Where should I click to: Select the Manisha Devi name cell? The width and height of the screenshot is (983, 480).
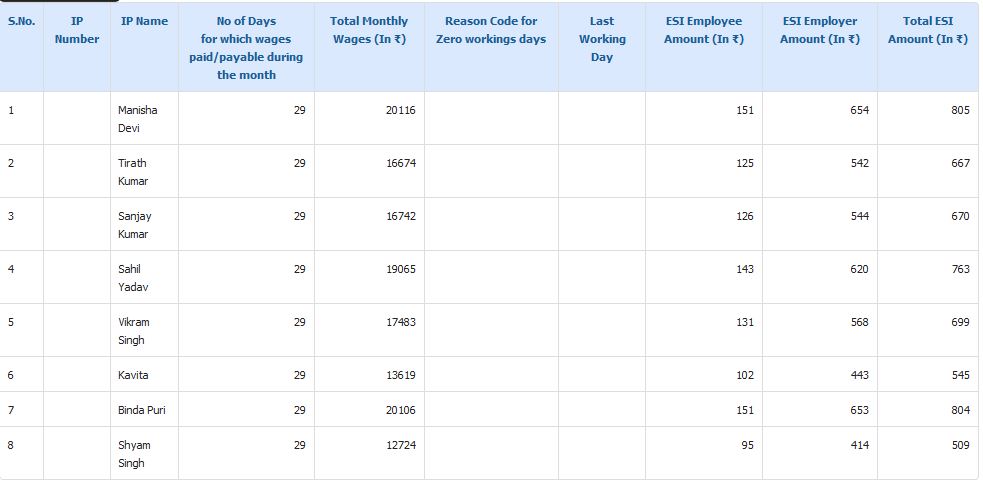click(x=144, y=118)
